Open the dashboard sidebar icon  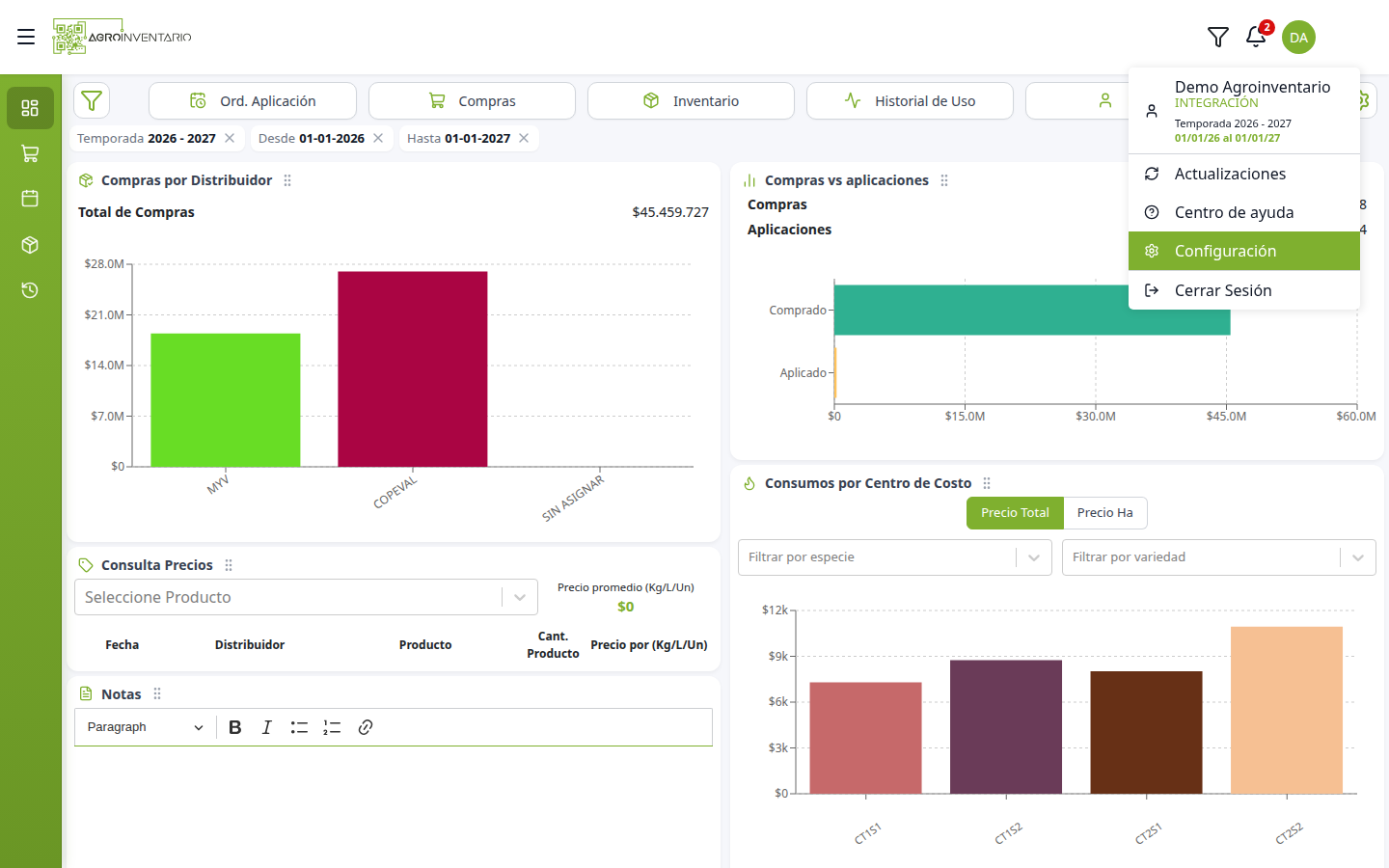[30, 108]
